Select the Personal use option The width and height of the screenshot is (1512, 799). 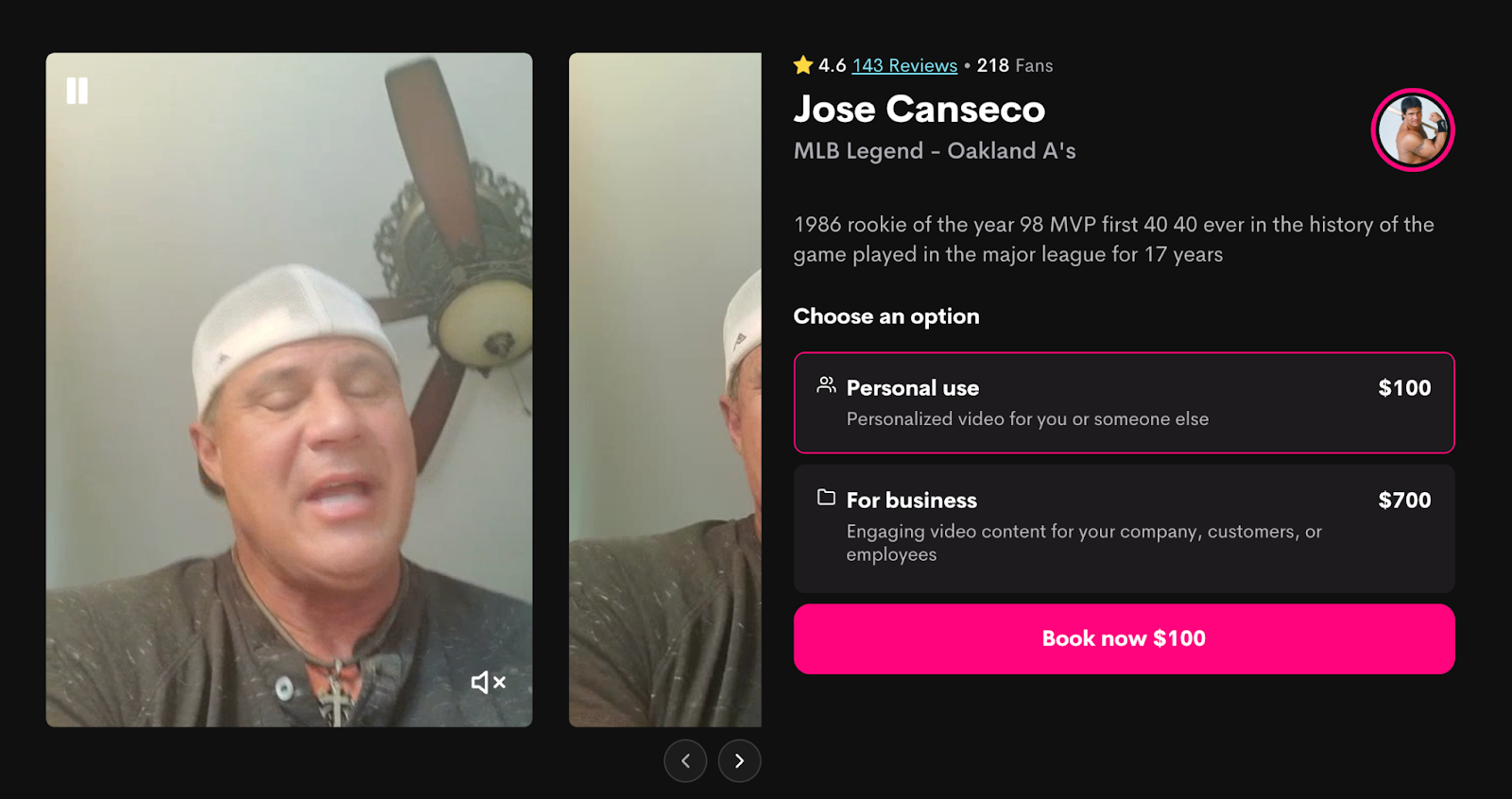coord(1124,402)
